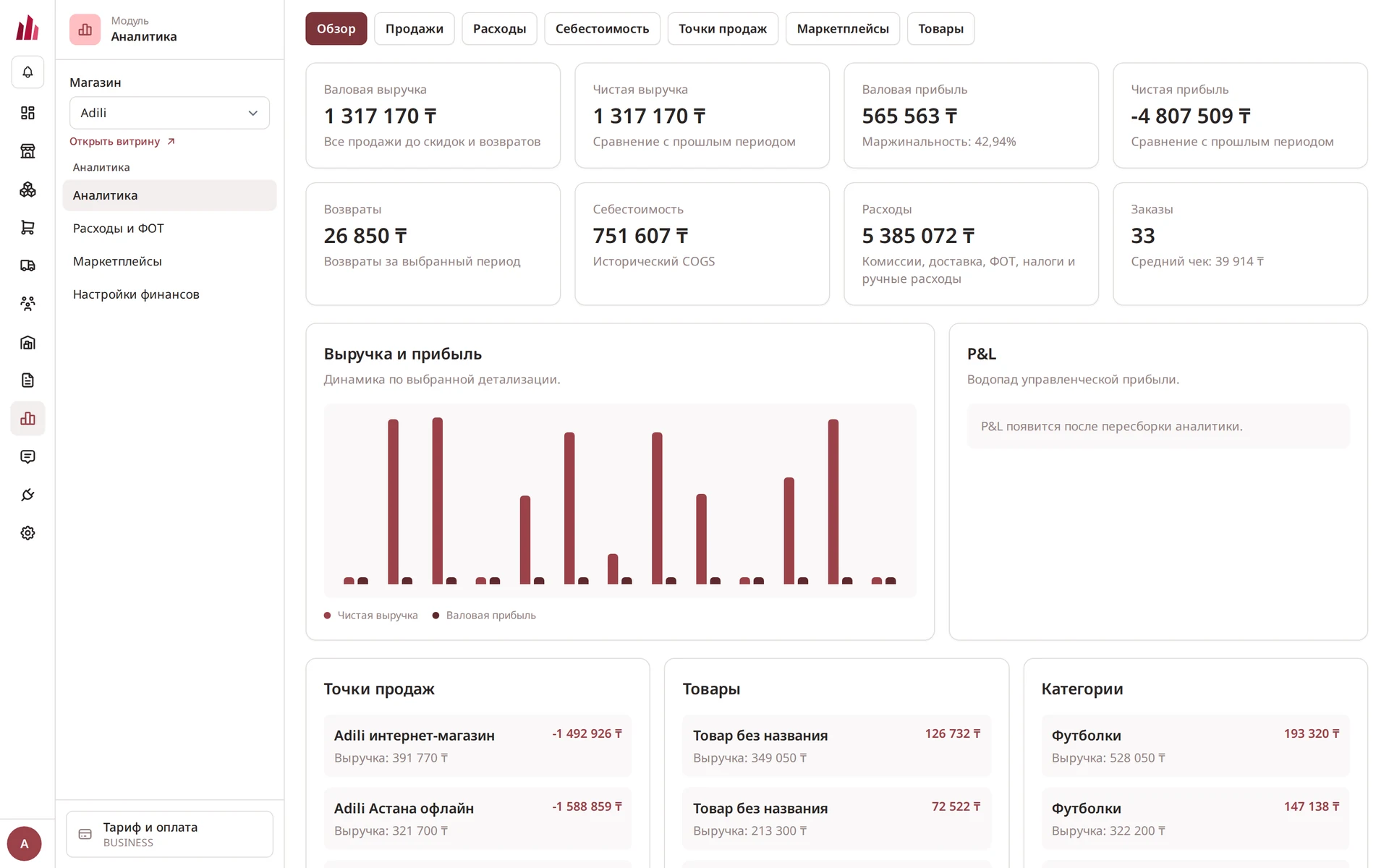Click the Чистая прибыль card
This screenshot has height=868, width=1389.
coord(1240,116)
